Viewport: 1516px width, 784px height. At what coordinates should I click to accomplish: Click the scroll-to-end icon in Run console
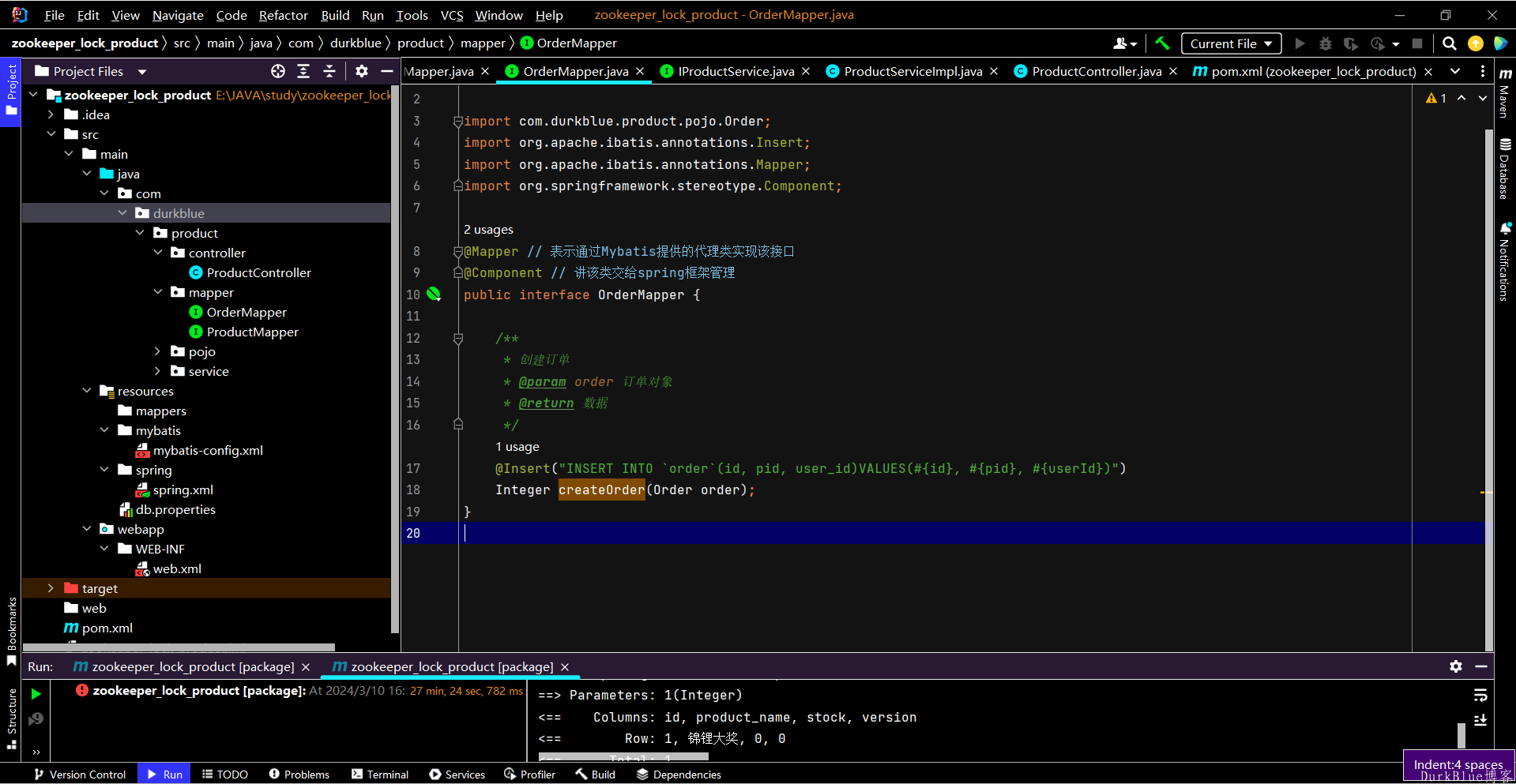coord(1480,720)
